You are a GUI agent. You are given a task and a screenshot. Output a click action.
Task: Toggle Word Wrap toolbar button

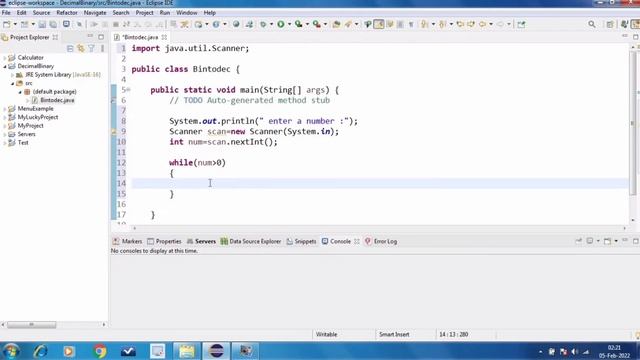tap(390, 24)
